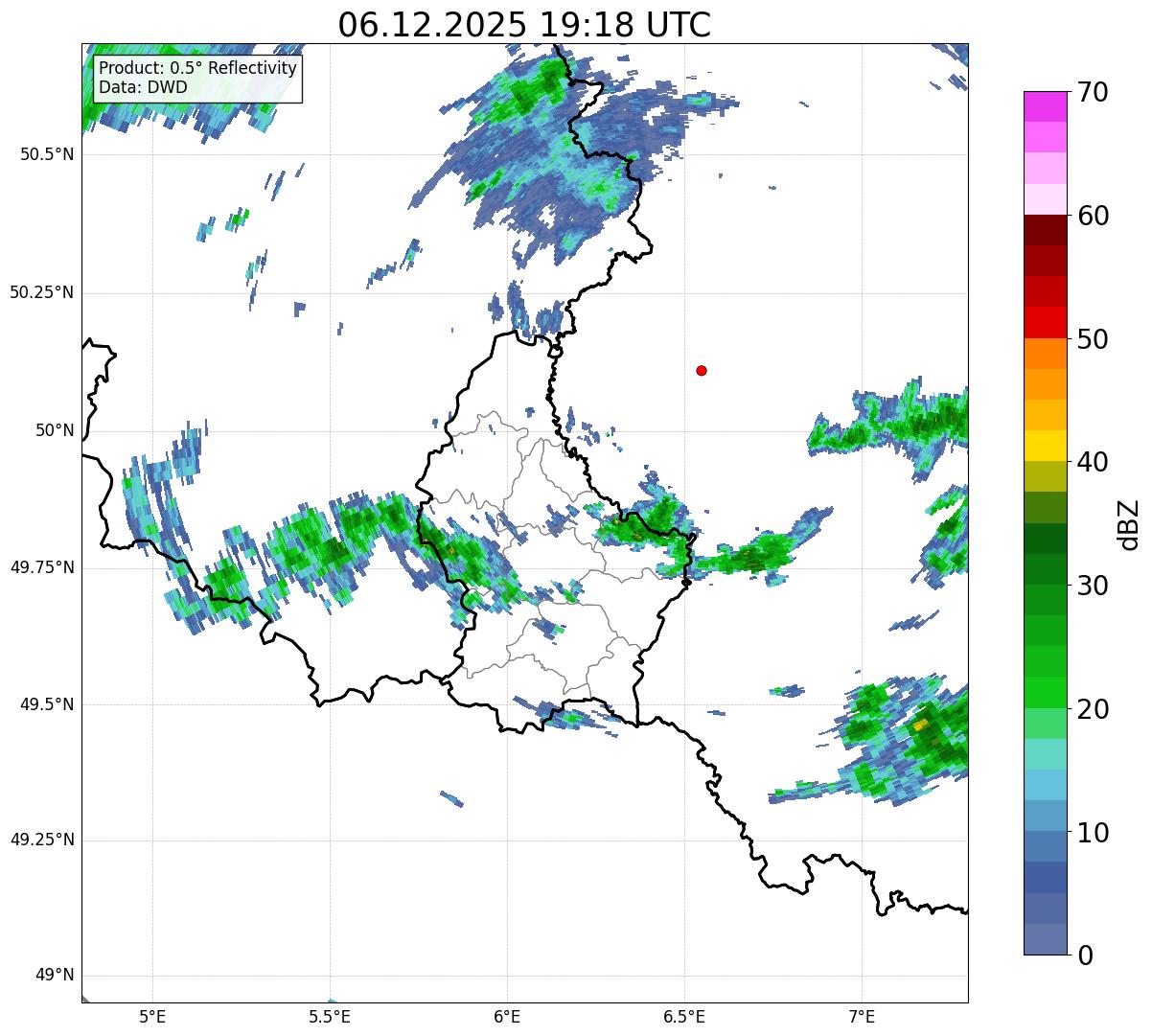Pick the white-pink swatch just above 60
Image resolution: width=1152 pixels, height=1036 pixels.
click(1046, 199)
